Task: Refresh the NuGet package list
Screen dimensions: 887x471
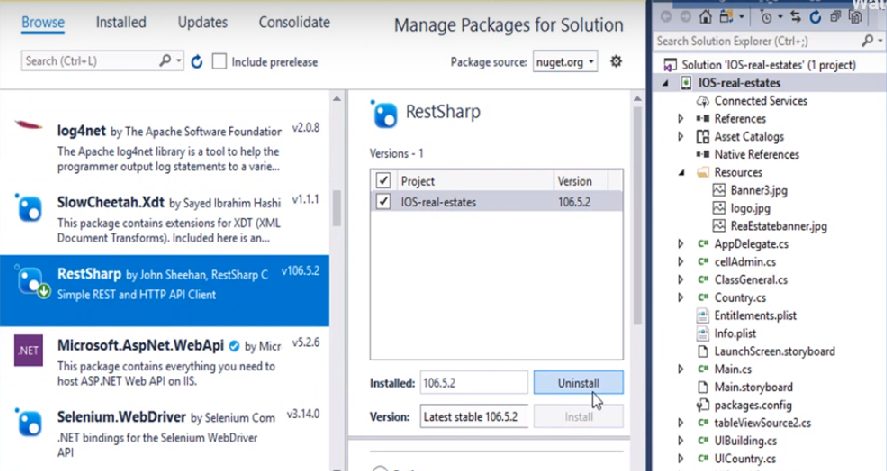Action: [x=197, y=61]
